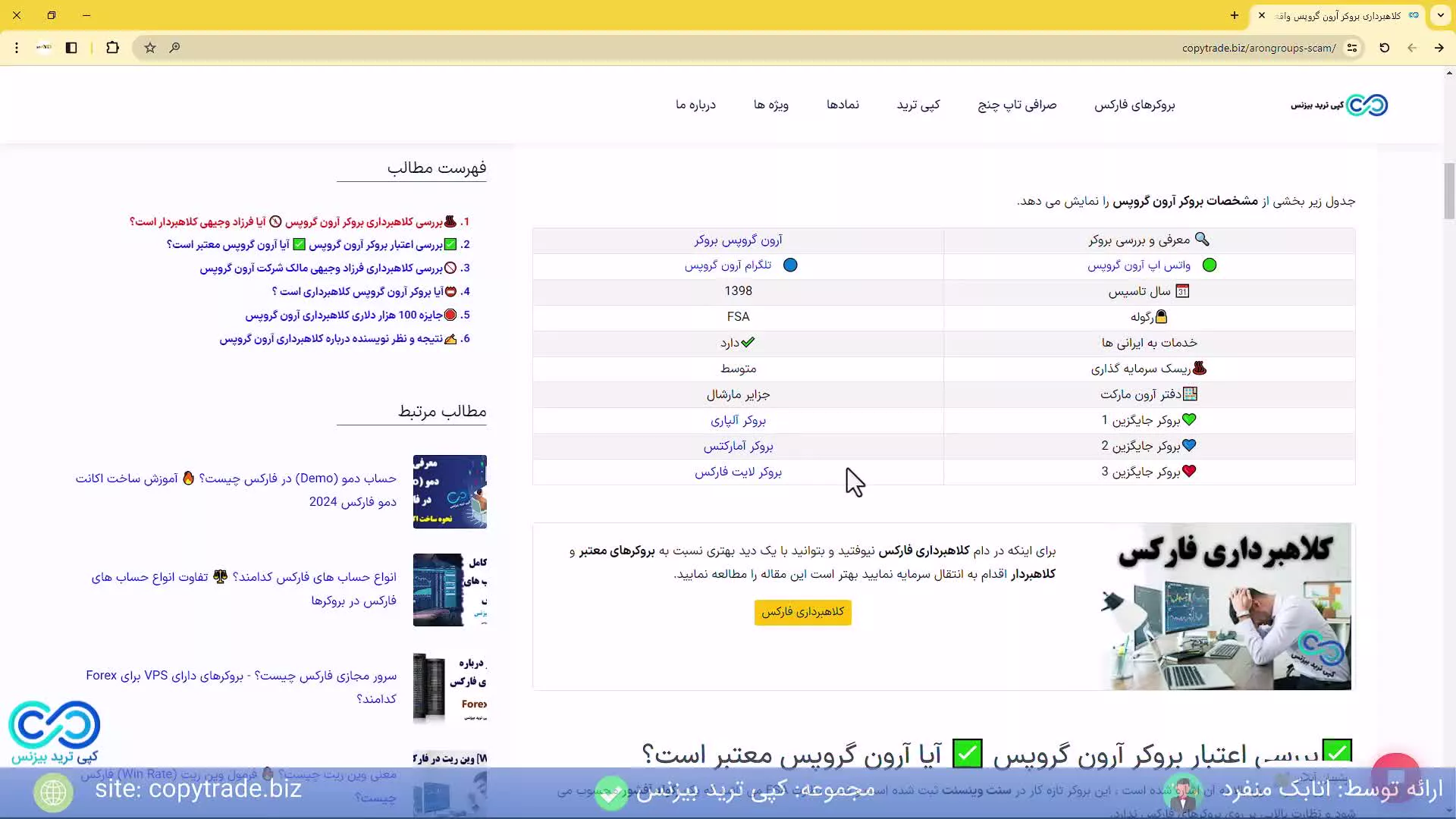This screenshot has height=819, width=1456.
Task: Open the extensions puzzle icon
Action: pyautogui.click(x=112, y=48)
